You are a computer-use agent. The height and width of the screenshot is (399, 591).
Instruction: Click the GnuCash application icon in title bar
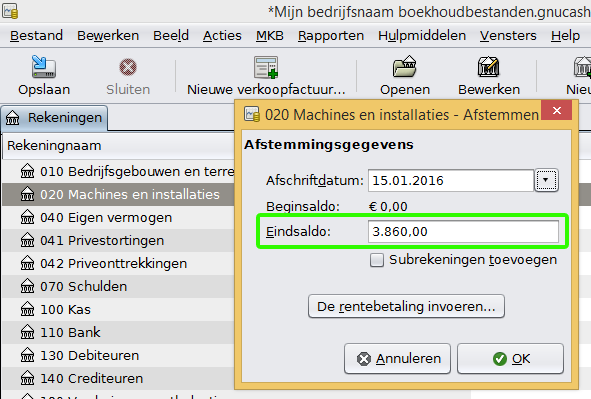pos(10,11)
